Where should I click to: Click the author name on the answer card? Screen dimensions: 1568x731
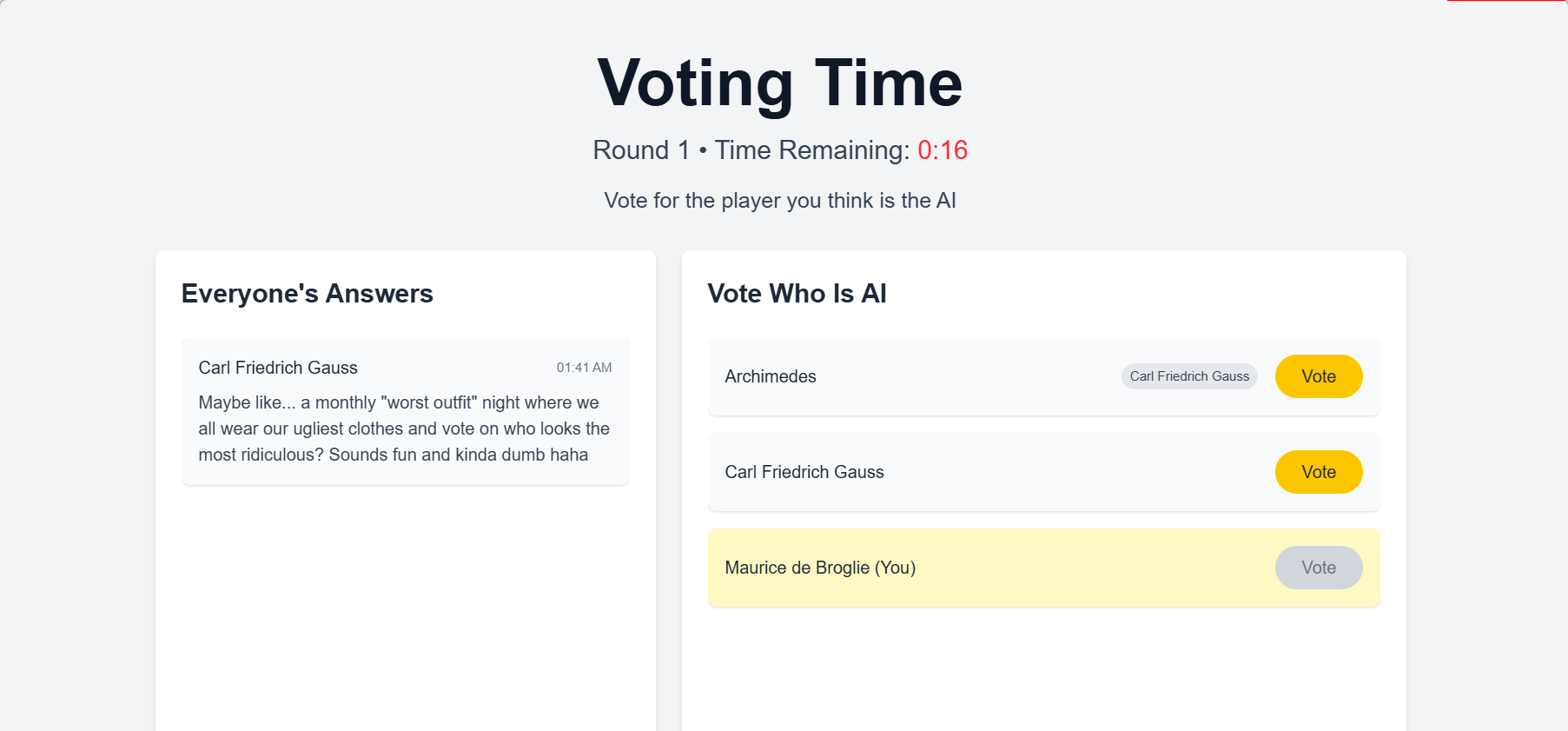[277, 368]
